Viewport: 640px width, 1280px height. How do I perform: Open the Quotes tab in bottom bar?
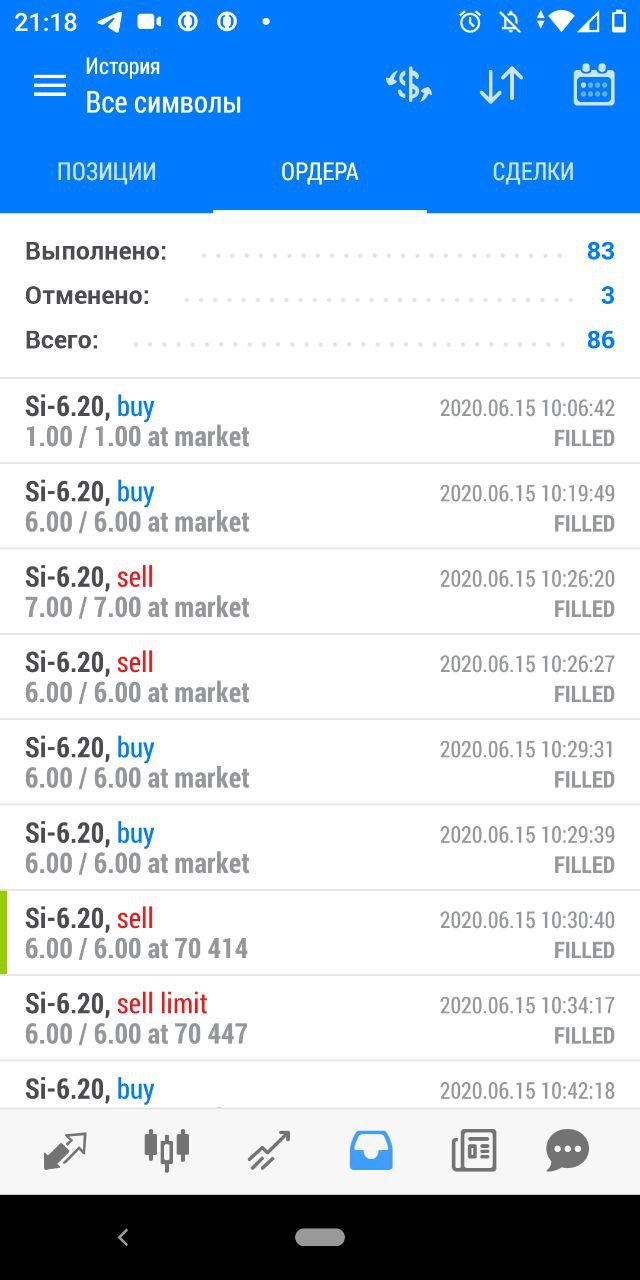click(65, 1150)
